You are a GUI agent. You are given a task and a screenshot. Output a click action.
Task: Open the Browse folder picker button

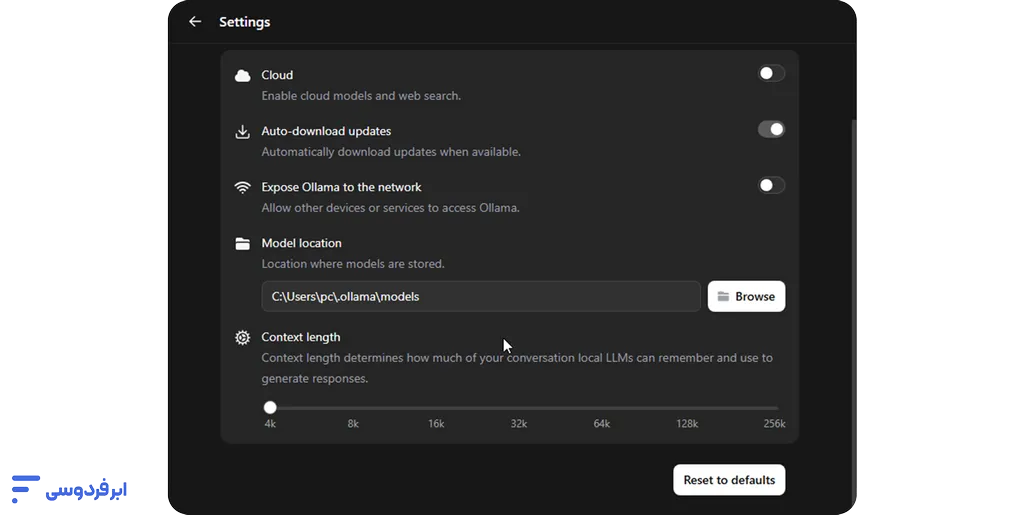pyautogui.click(x=746, y=296)
